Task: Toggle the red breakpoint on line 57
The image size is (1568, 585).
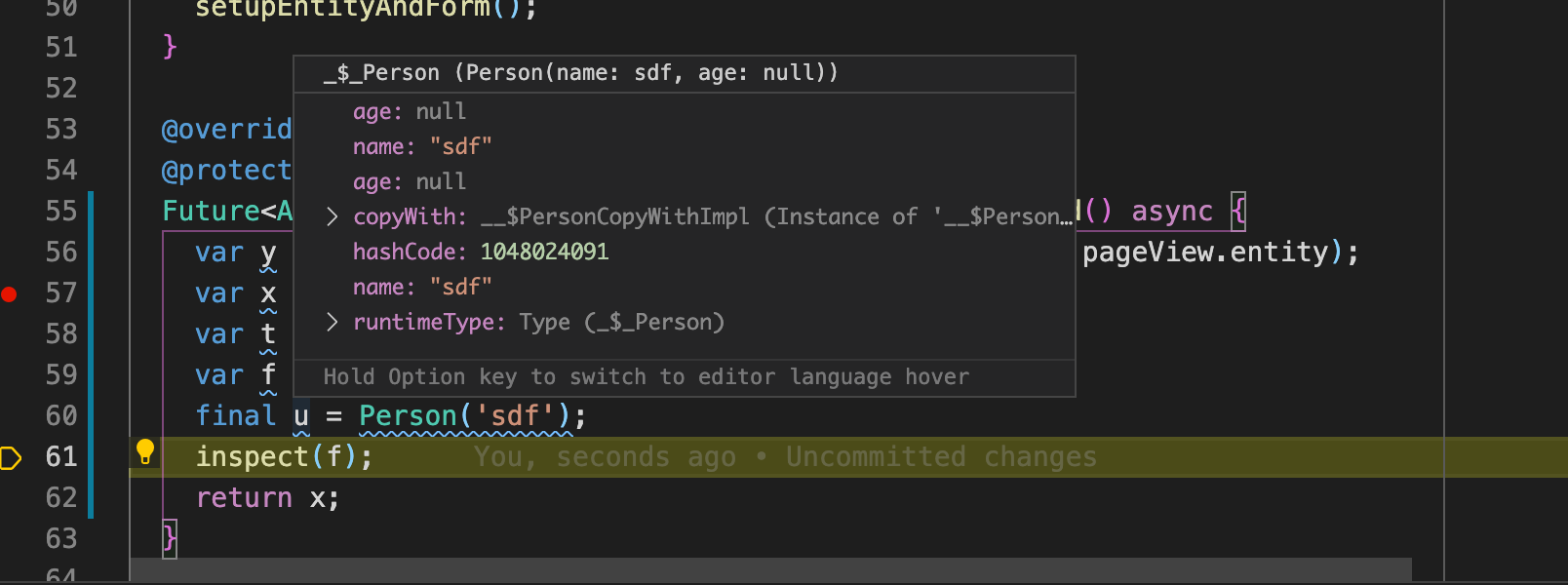Action: coord(10,293)
